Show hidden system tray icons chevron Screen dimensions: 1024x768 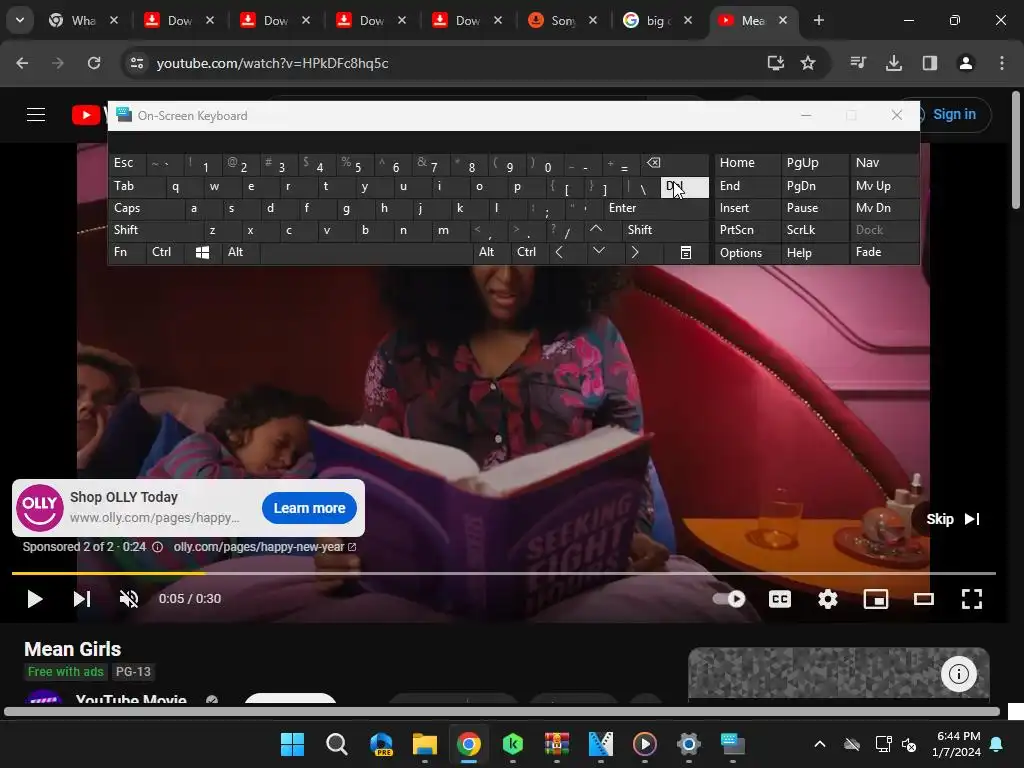tap(820, 744)
